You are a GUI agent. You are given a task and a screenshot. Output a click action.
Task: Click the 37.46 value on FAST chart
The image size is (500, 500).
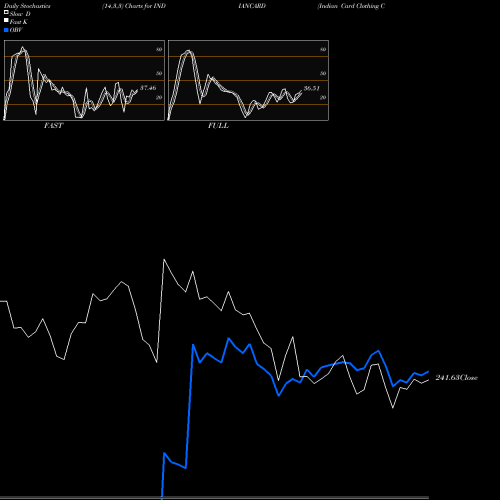click(148, 88)
